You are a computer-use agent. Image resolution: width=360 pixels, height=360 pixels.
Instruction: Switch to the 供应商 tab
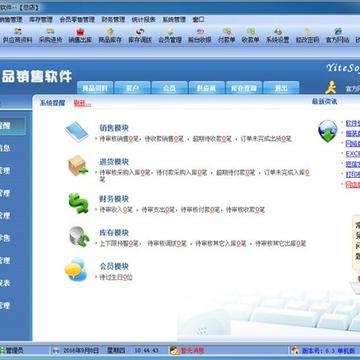point(206,88)
